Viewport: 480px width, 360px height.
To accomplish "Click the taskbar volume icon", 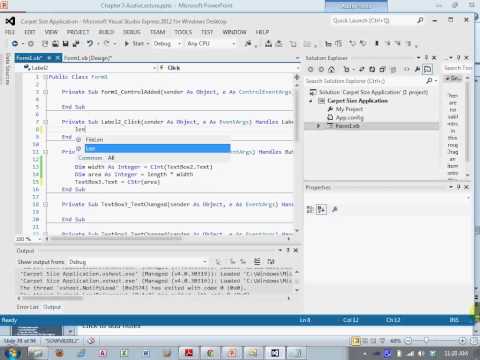I will coord(421,353).
